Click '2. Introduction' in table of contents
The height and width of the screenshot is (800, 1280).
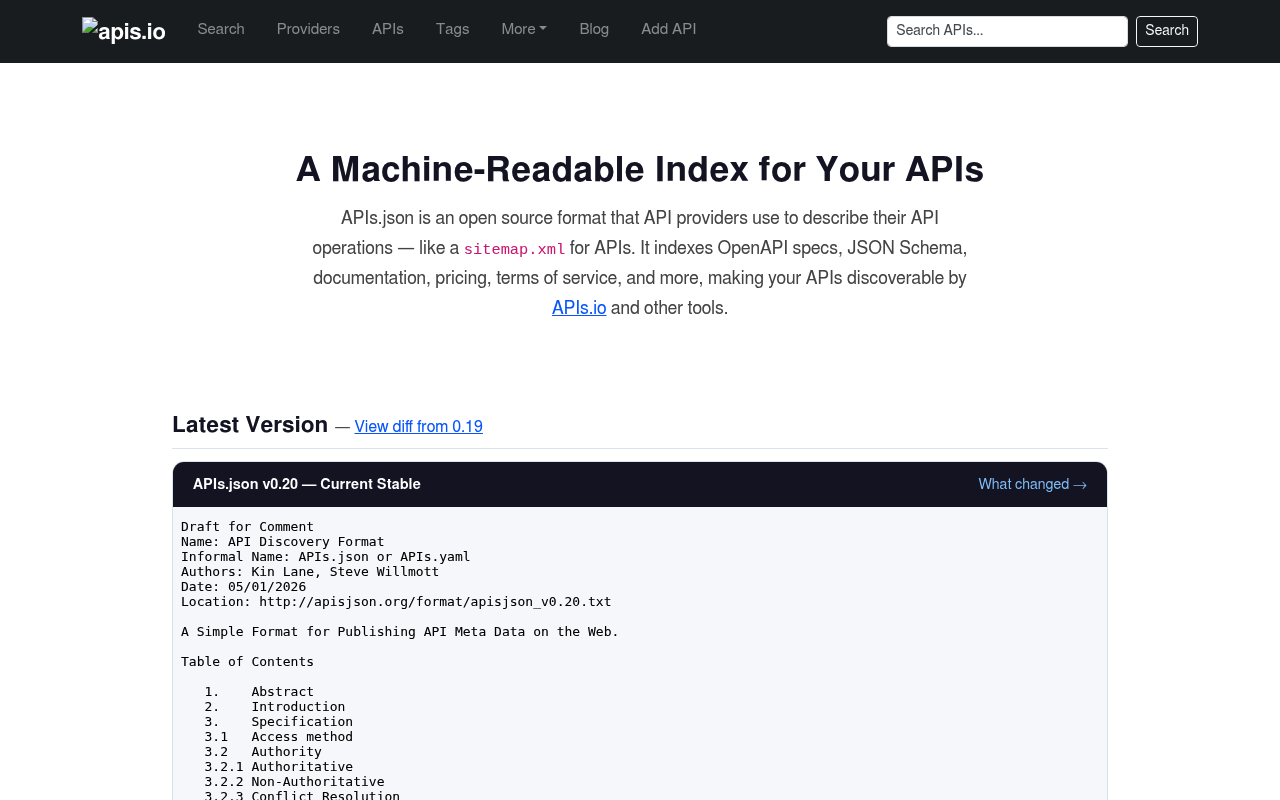click(275, 707)
